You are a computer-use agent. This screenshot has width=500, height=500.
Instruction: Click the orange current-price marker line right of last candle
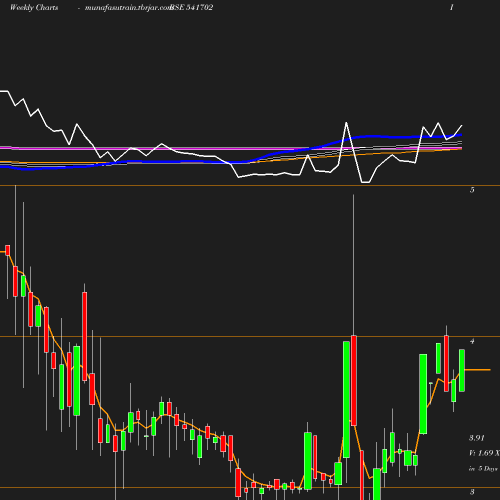[x=478, y=370]
